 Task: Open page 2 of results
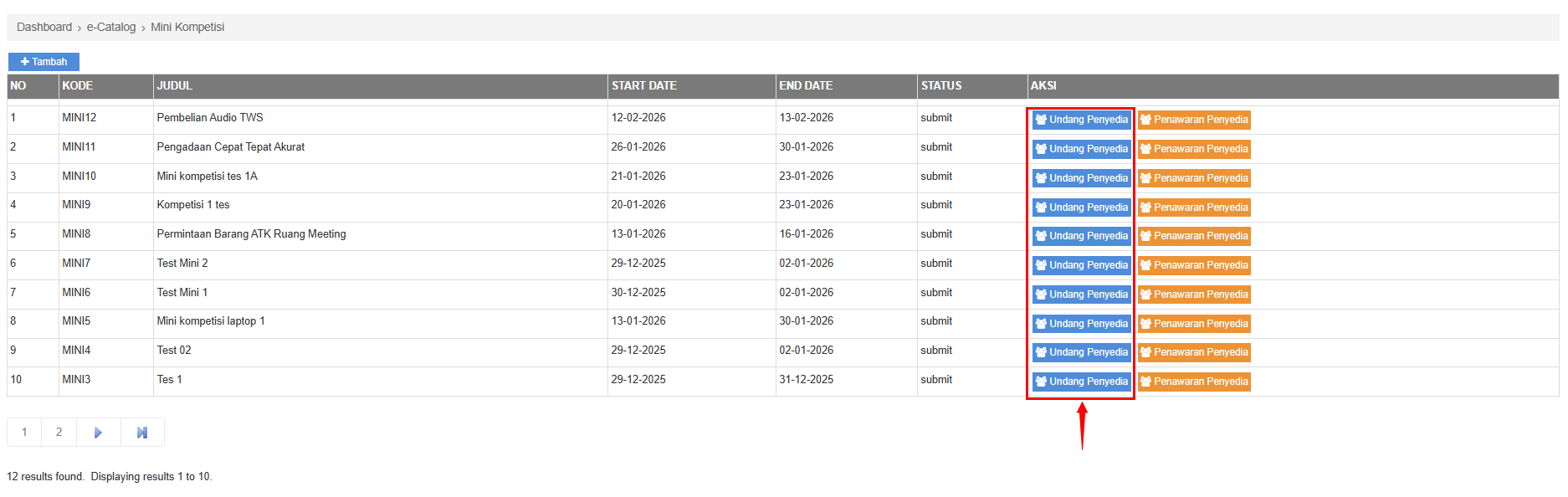click(x=59, y=433)
